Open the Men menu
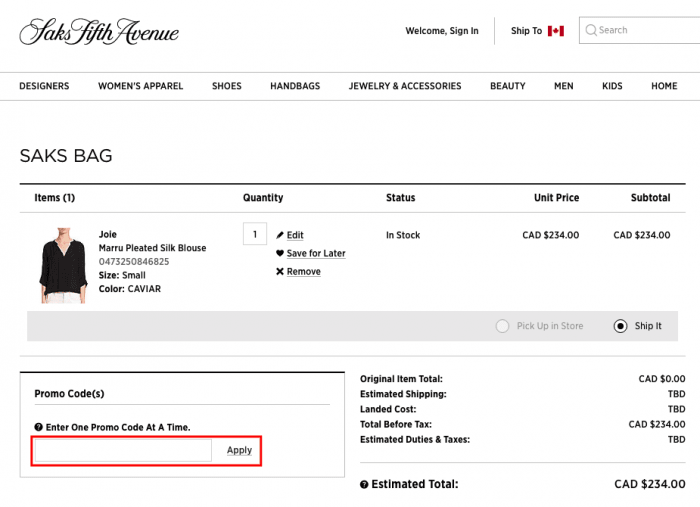Viewport: 700px width, 507px height. [563, 86]
